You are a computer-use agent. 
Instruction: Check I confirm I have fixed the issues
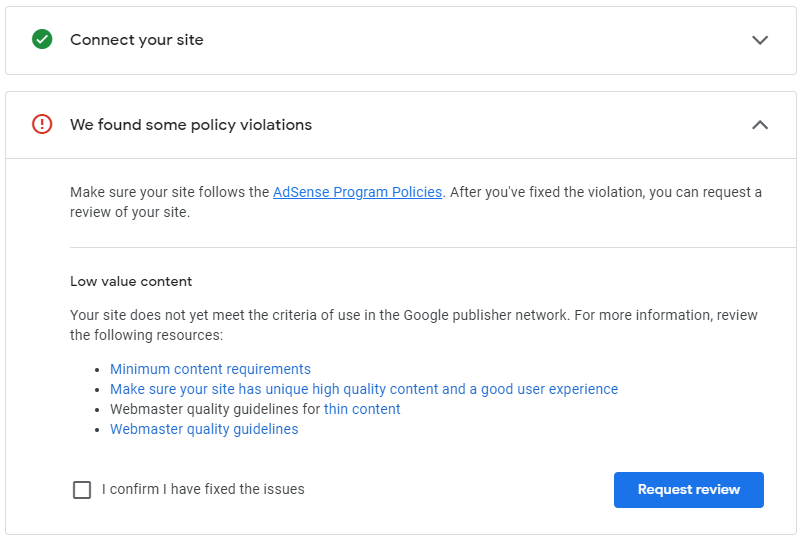pos(82,490)
